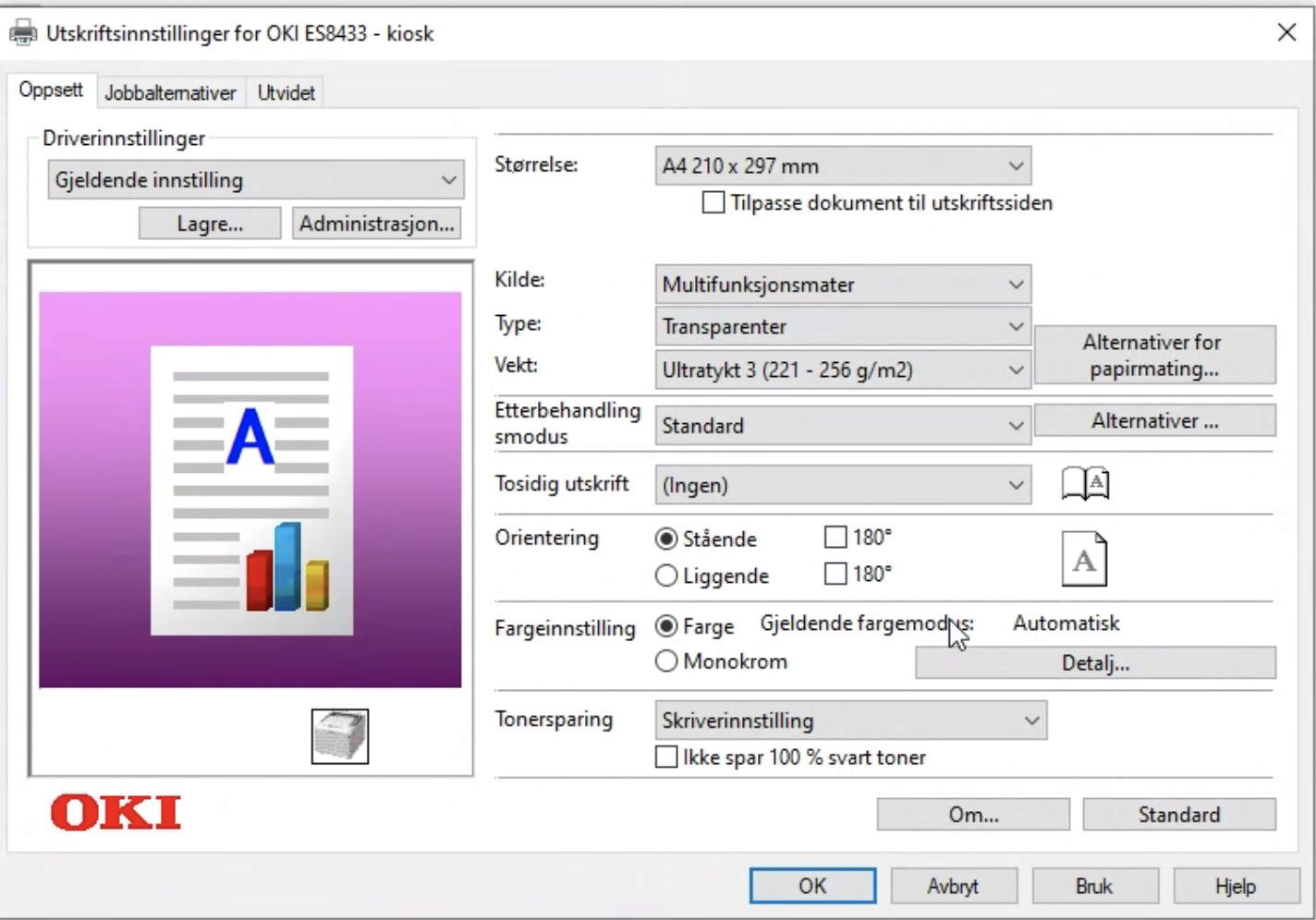Click the Lagre... button
The height and width of the screenshot is (920, 1316).
(210, 224)
